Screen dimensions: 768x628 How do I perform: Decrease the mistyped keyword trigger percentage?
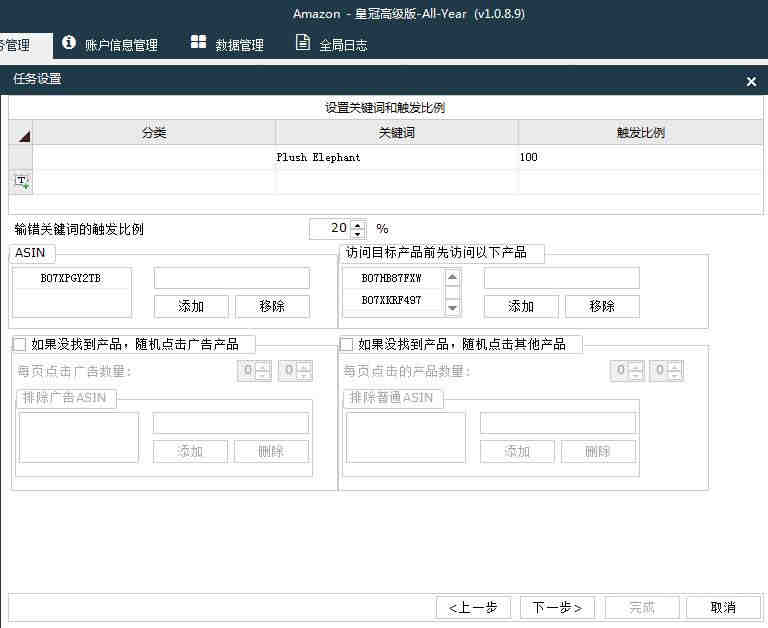pyautogui.click(x=359, y=234)
